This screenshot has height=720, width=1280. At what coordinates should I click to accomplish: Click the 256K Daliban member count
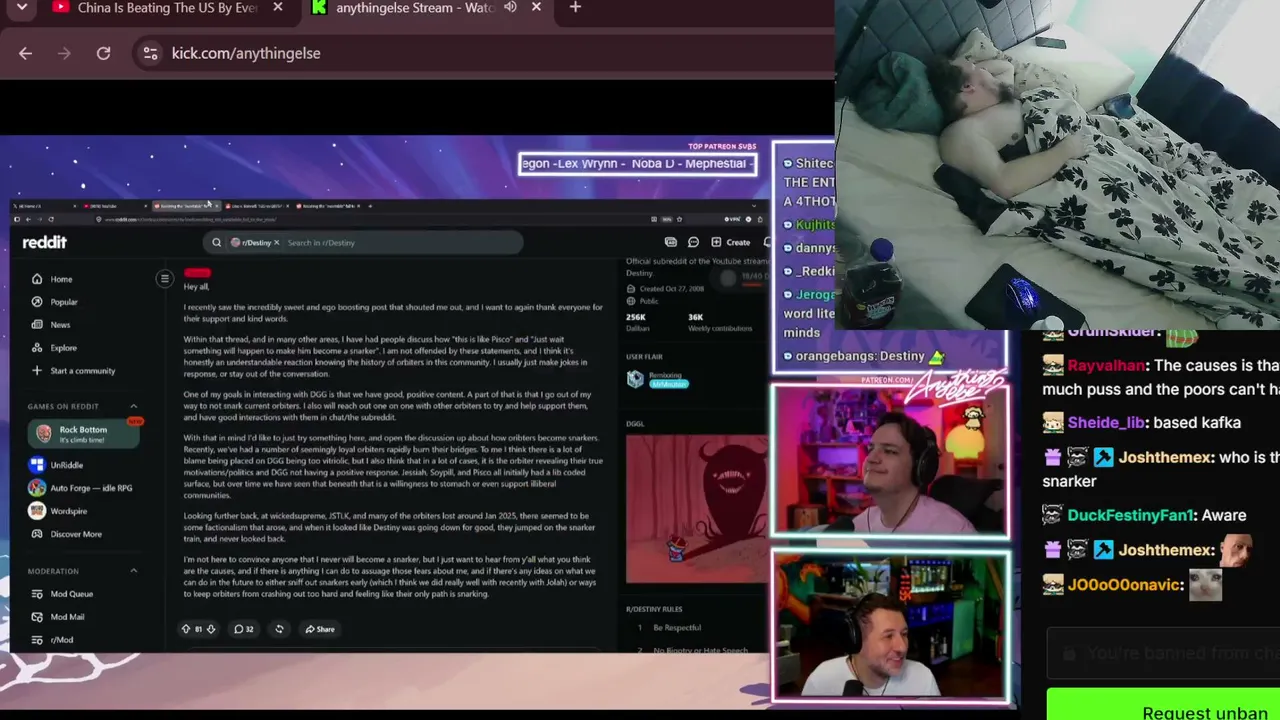pos(636,322)
